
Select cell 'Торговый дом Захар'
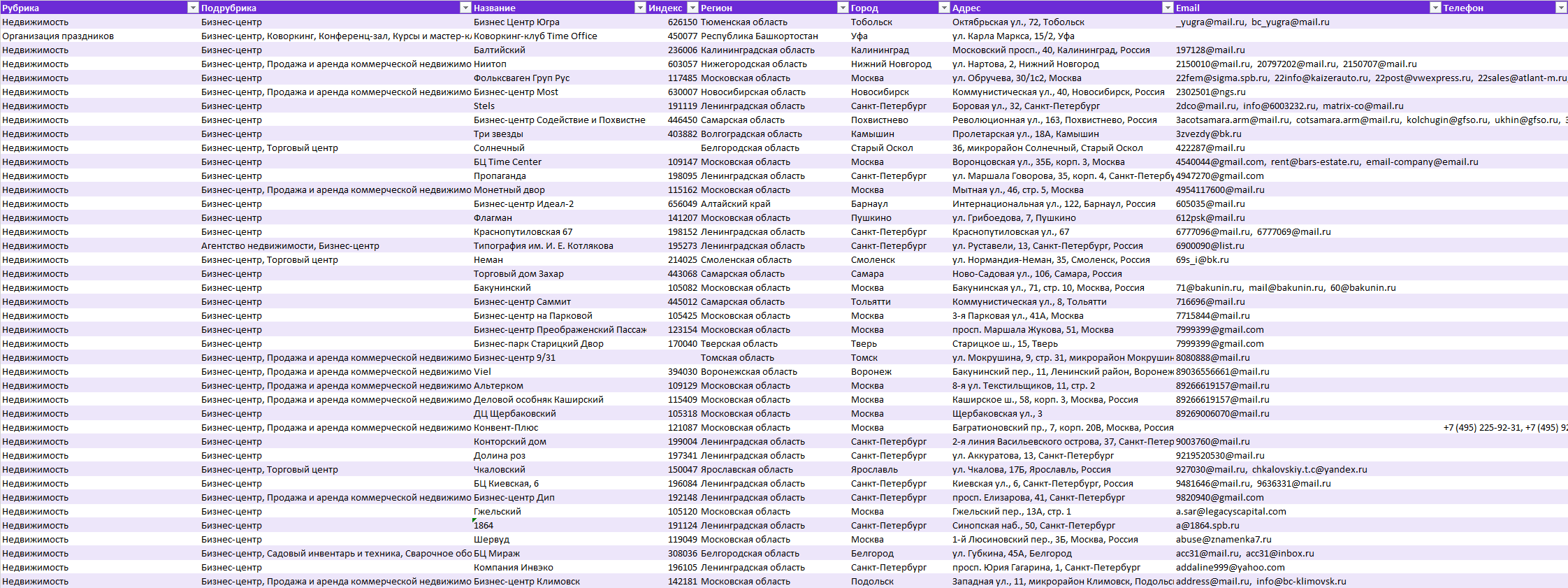[559, 273]
